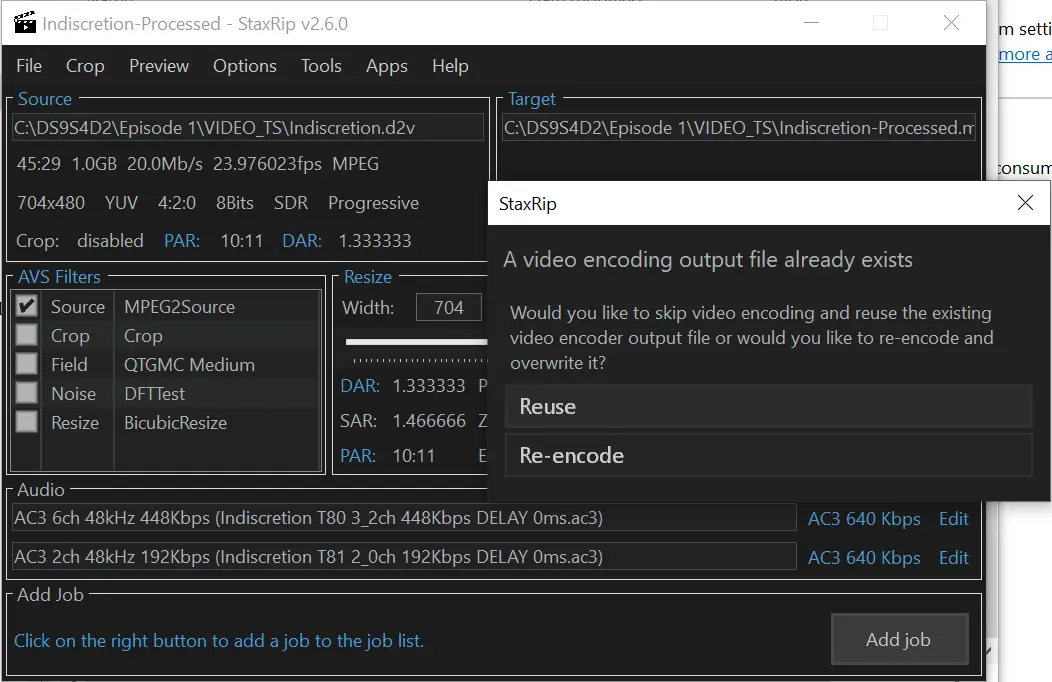
Task: Uncheck the Source MPEG2Source filter checkbox
Action: (27, 306)
